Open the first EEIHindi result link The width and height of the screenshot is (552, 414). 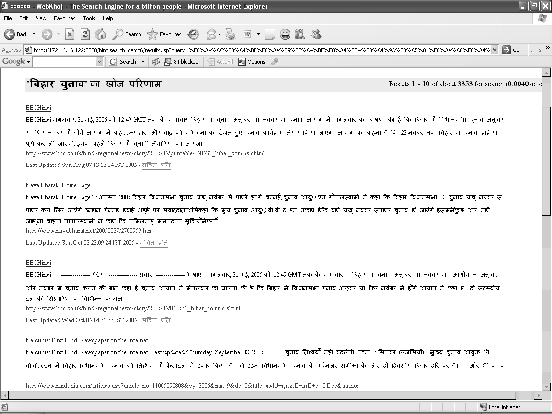(38, 108)
